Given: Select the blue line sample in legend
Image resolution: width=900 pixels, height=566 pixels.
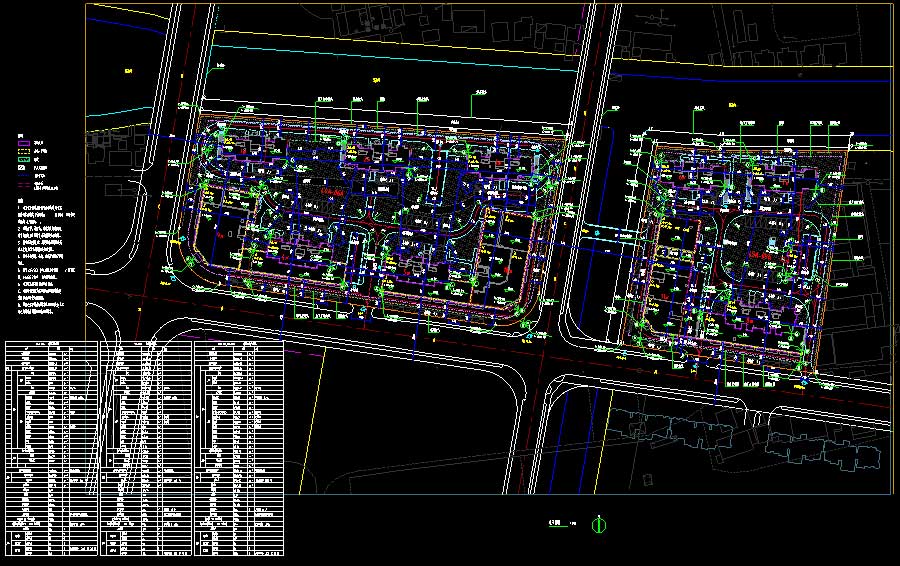Looking at the screenshot, I should [x=25, y=176].
